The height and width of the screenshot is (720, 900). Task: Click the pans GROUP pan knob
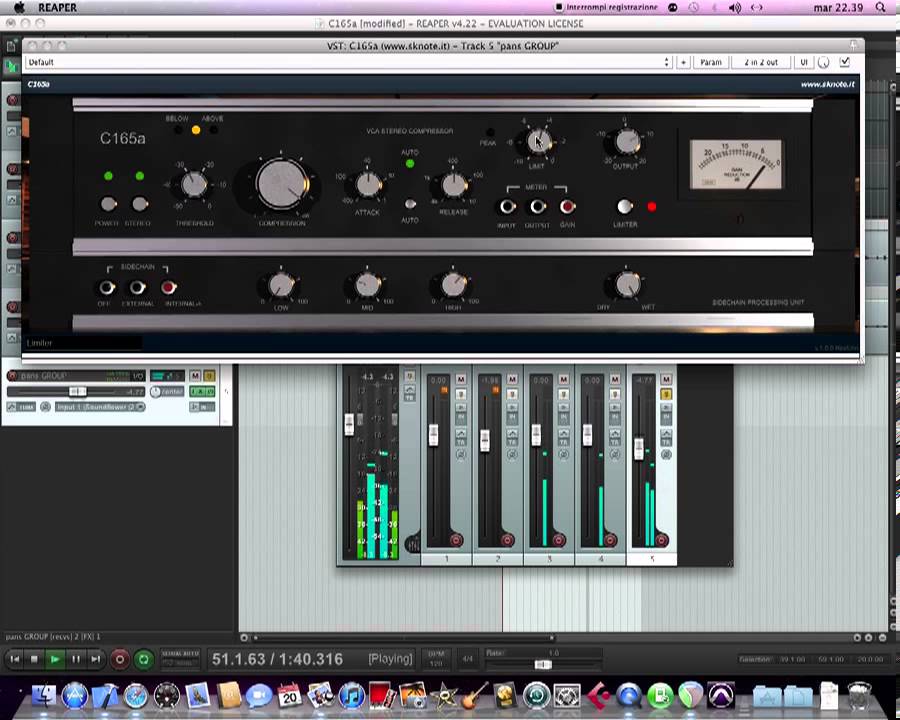(x=155, y=392)
